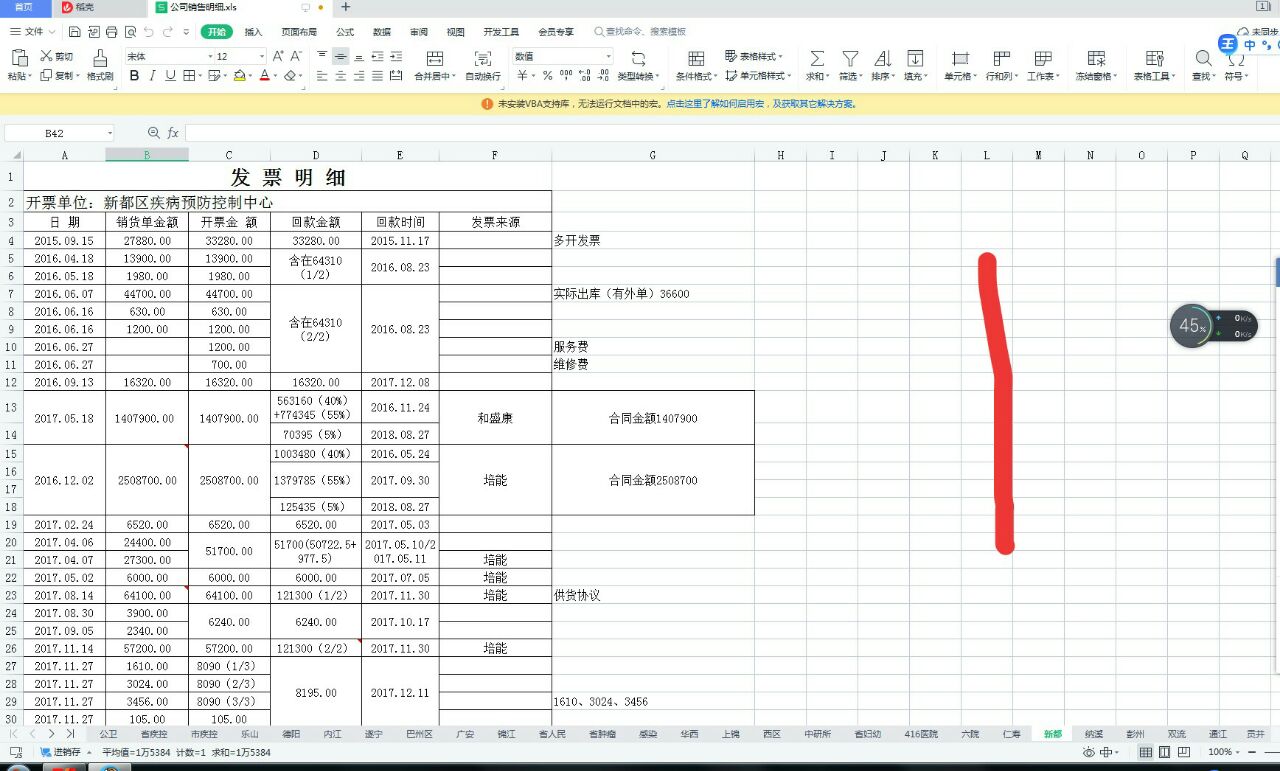Click the Filter (筛选) funnel icon

click(x=849, y=59)
